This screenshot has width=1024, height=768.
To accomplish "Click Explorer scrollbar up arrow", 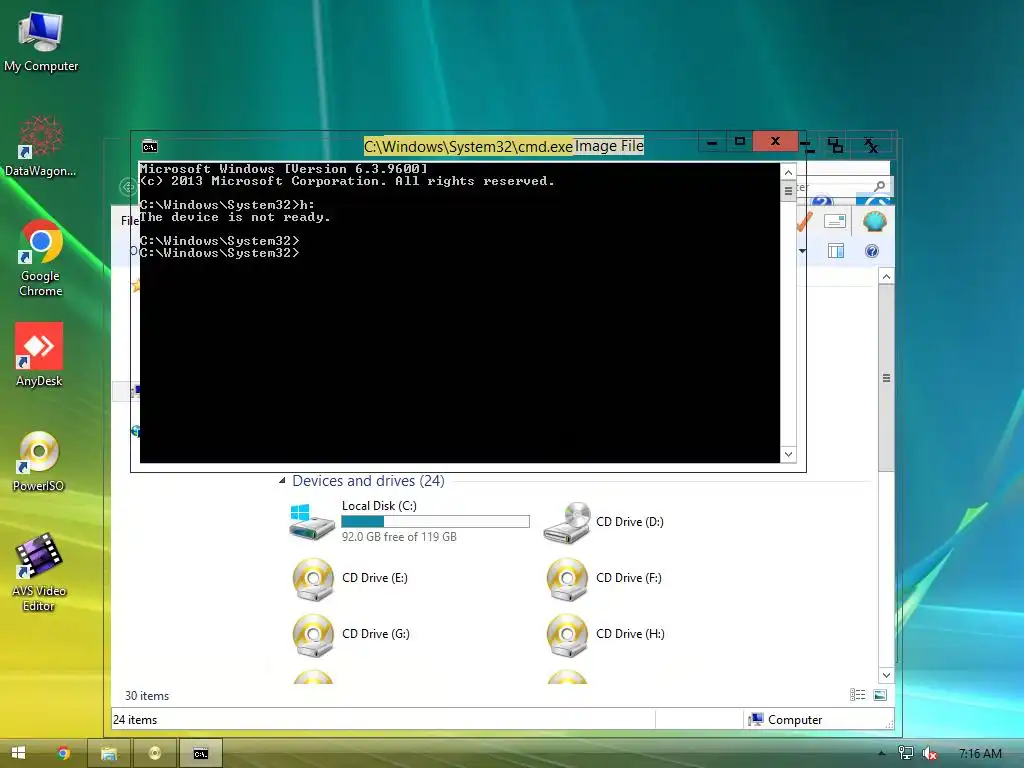I will (886, 276).
